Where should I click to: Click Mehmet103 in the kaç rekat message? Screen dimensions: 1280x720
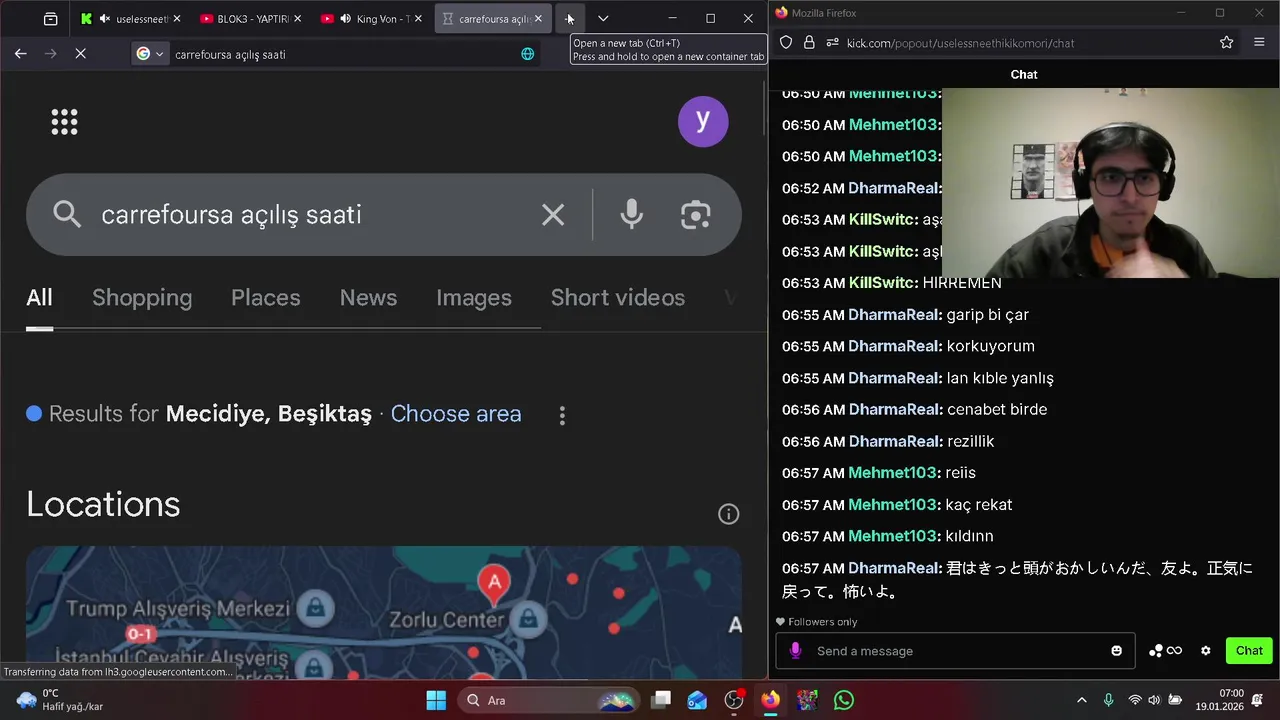892,505
